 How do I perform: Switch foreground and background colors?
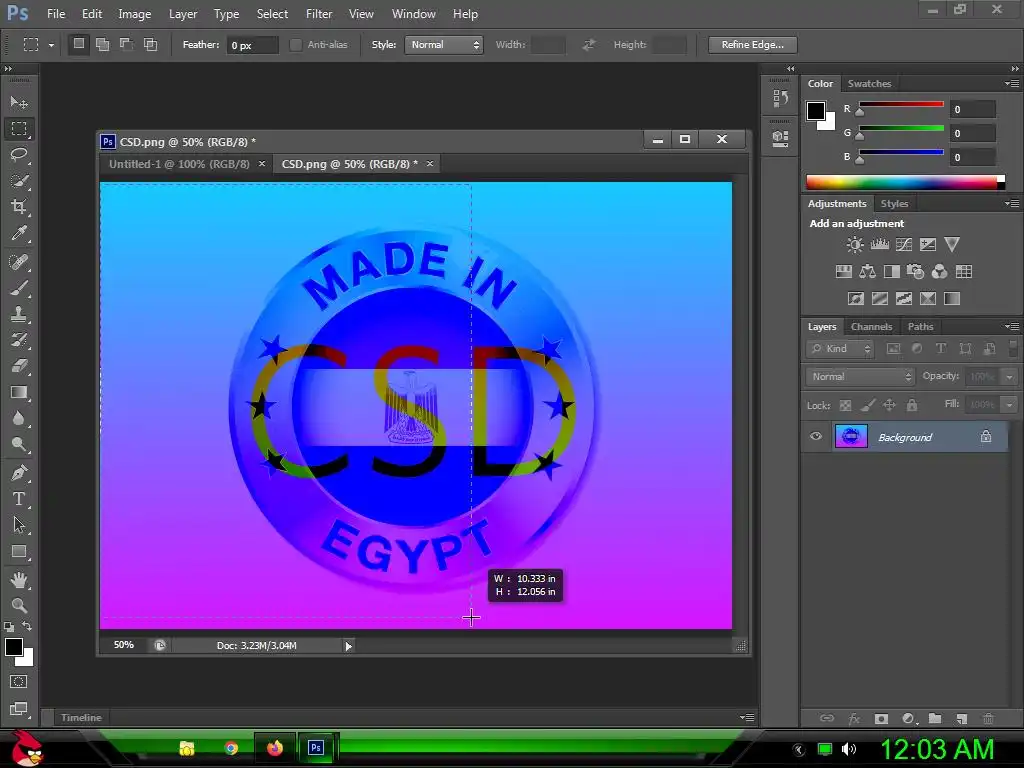click(27, 626)
